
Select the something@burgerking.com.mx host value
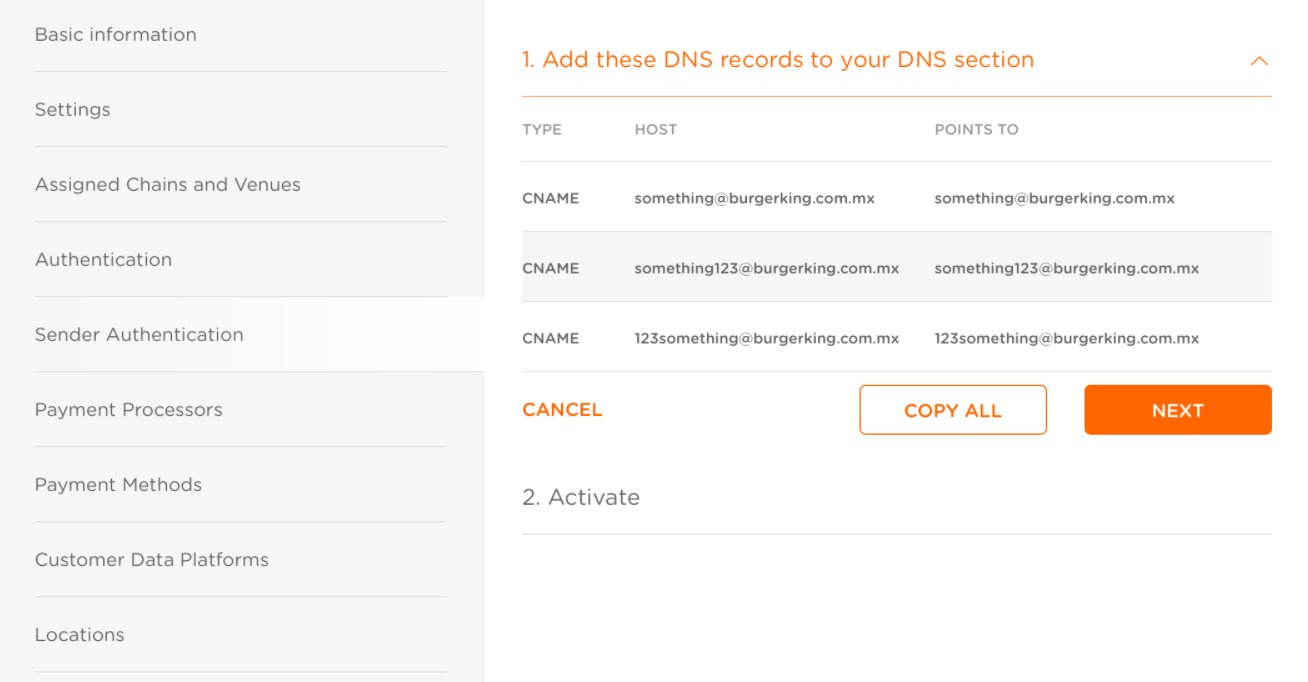(755, 198)
